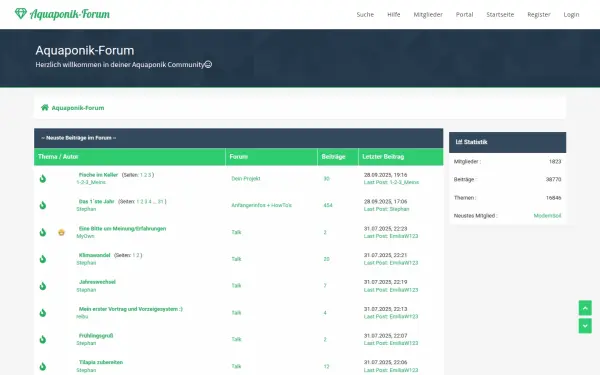Image resolution: width=600 pixels, height=375 pixels.
Task: Go to page 3 of Fische im Keller
Action: [x=149, y=175]
